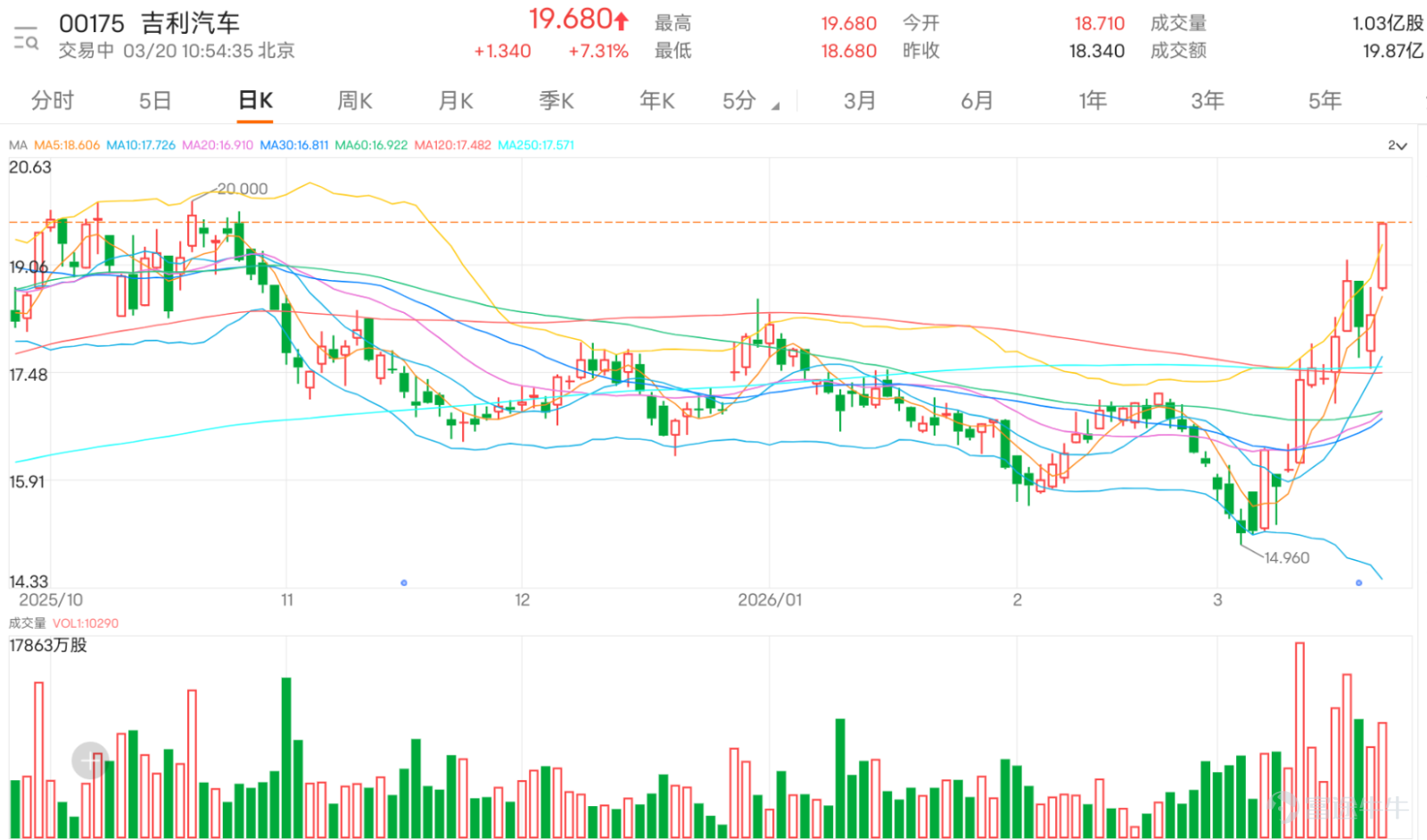Expand the 5分 minute interval dropdown
The width and height of the screenshot is (1427, 840).
751,101
